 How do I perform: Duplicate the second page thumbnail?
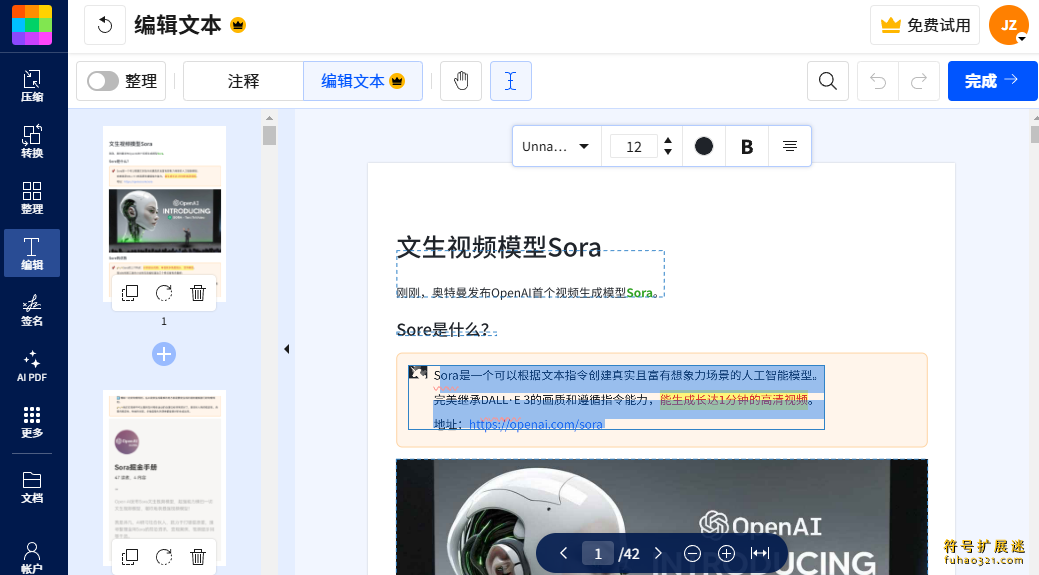tap(130, 557)
